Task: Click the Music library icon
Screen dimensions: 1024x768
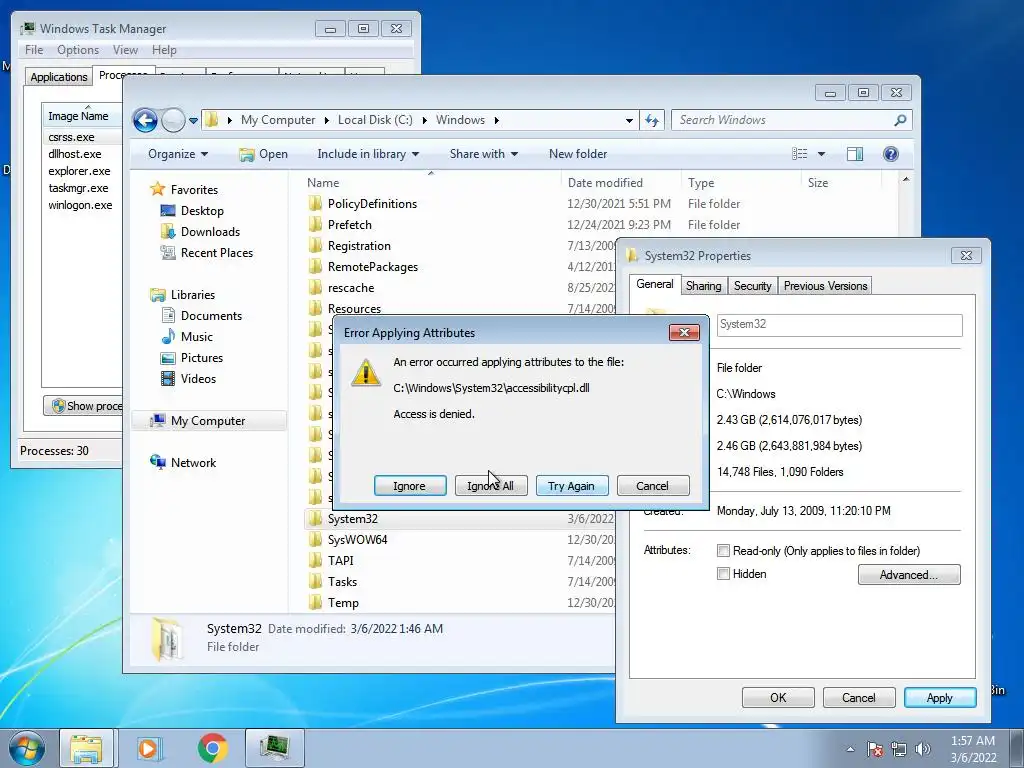Action: [x=168, y=336]
